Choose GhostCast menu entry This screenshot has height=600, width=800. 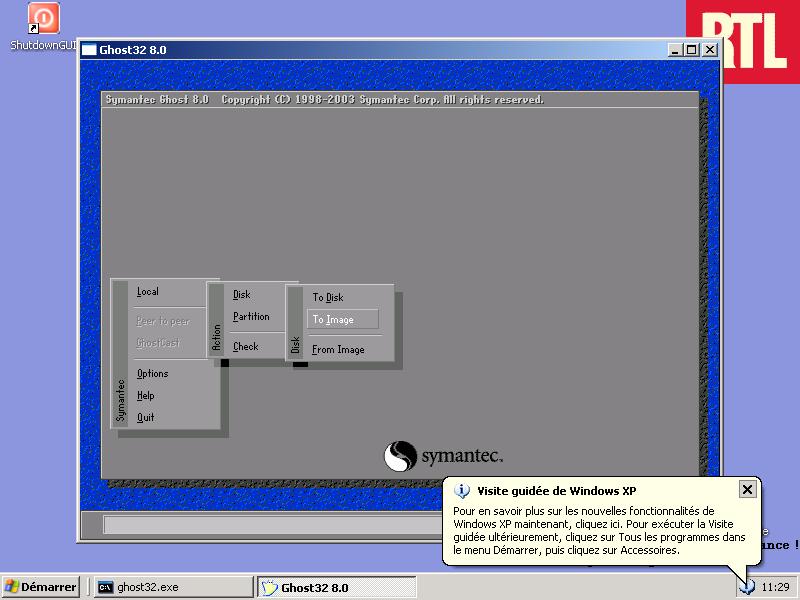(158, 343)
